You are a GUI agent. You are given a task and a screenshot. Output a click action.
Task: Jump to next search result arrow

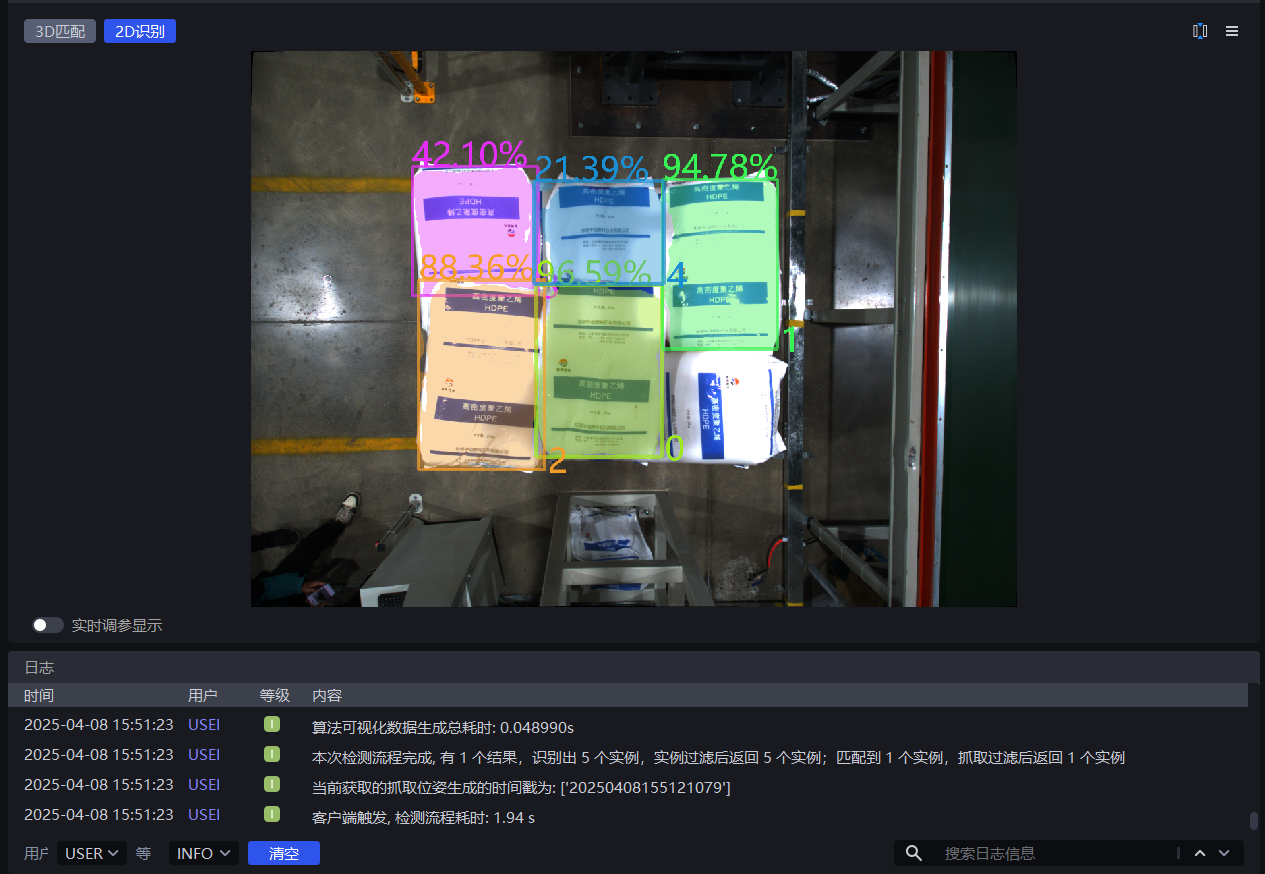[x=1224, y=853]
